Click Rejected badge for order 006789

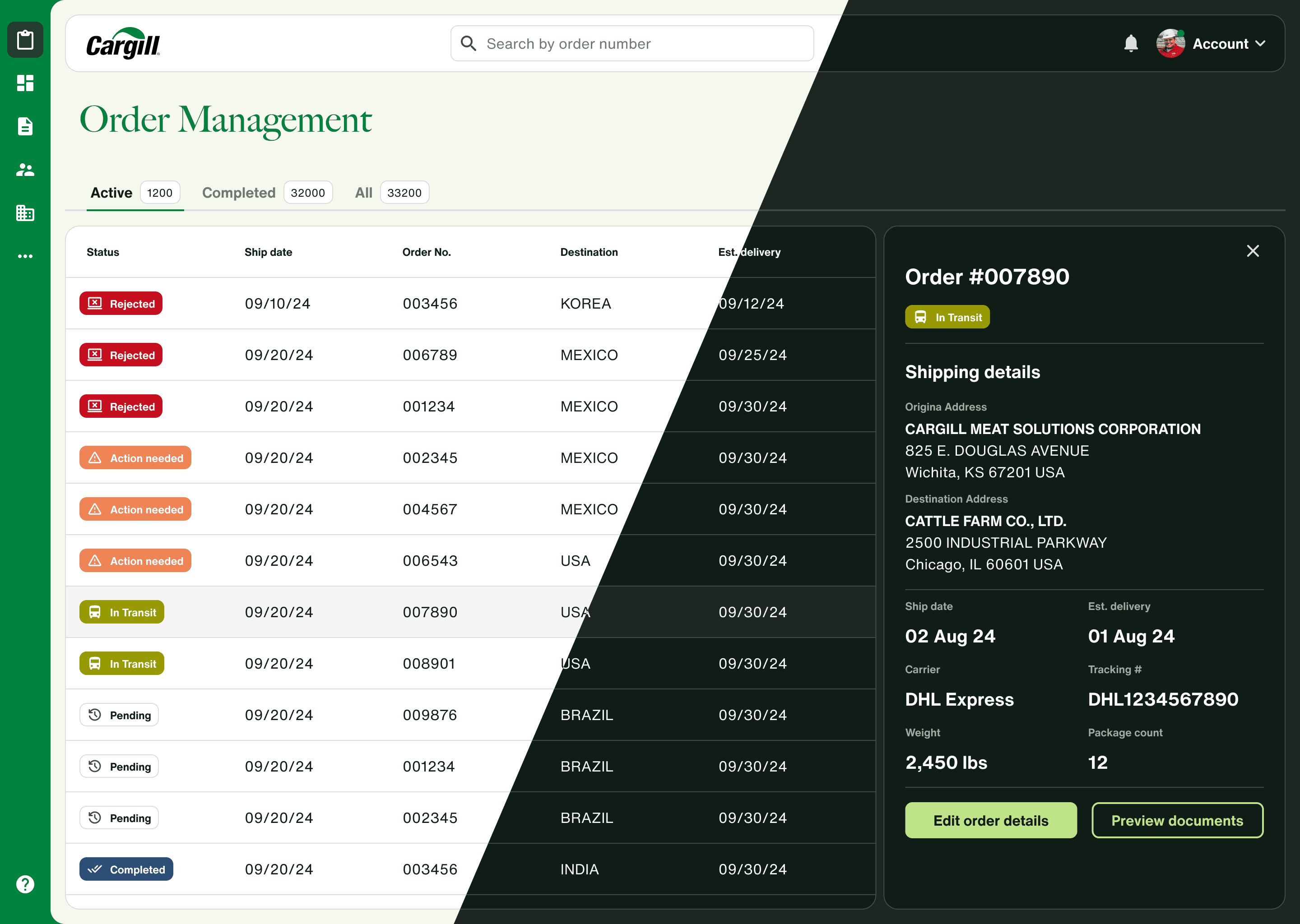tap(121, 355)
